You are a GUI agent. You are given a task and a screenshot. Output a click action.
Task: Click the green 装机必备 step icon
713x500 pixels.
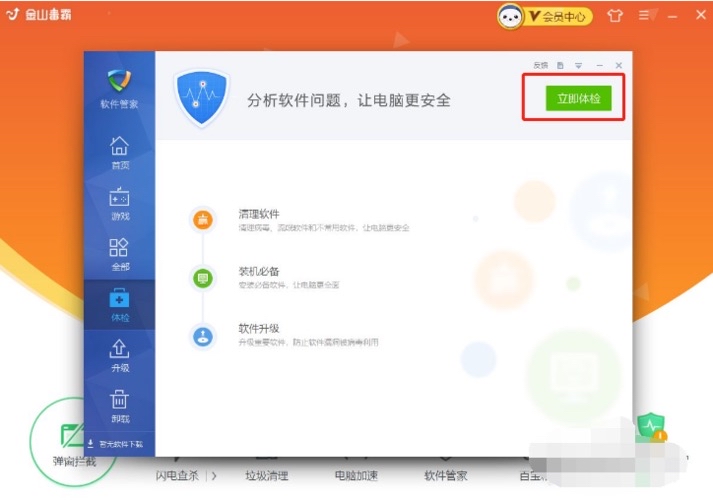pyautogui.click(x=203, y=278)
